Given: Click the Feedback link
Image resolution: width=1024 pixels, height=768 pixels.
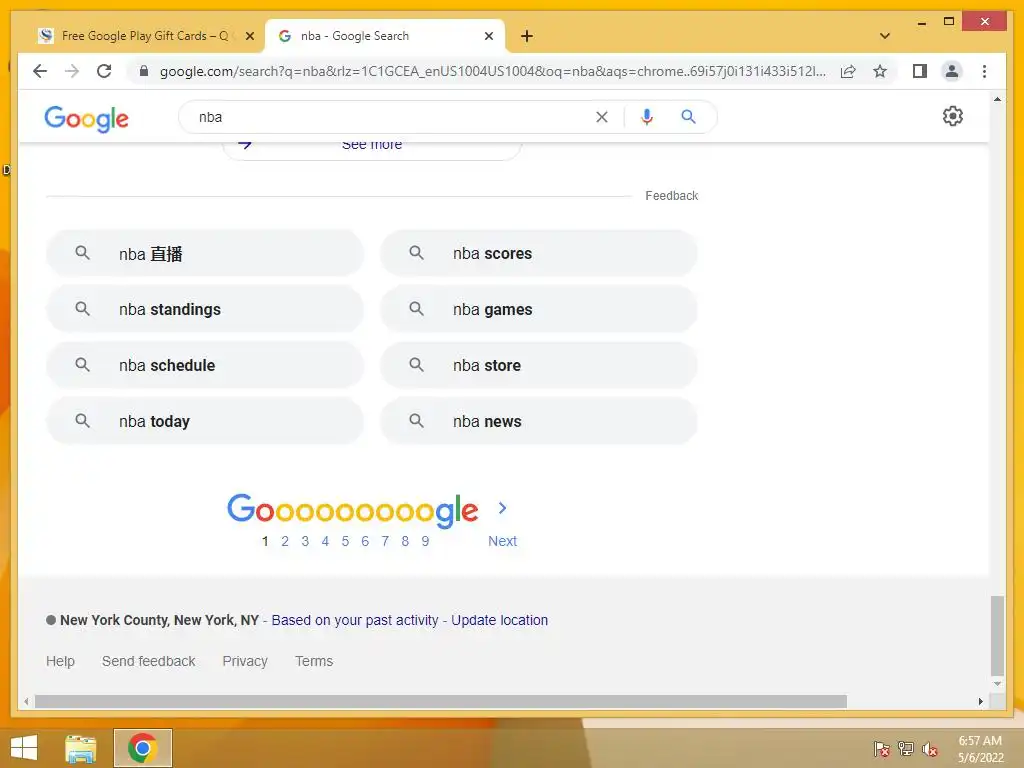Looking at the screenshot, I should point(671,196).
